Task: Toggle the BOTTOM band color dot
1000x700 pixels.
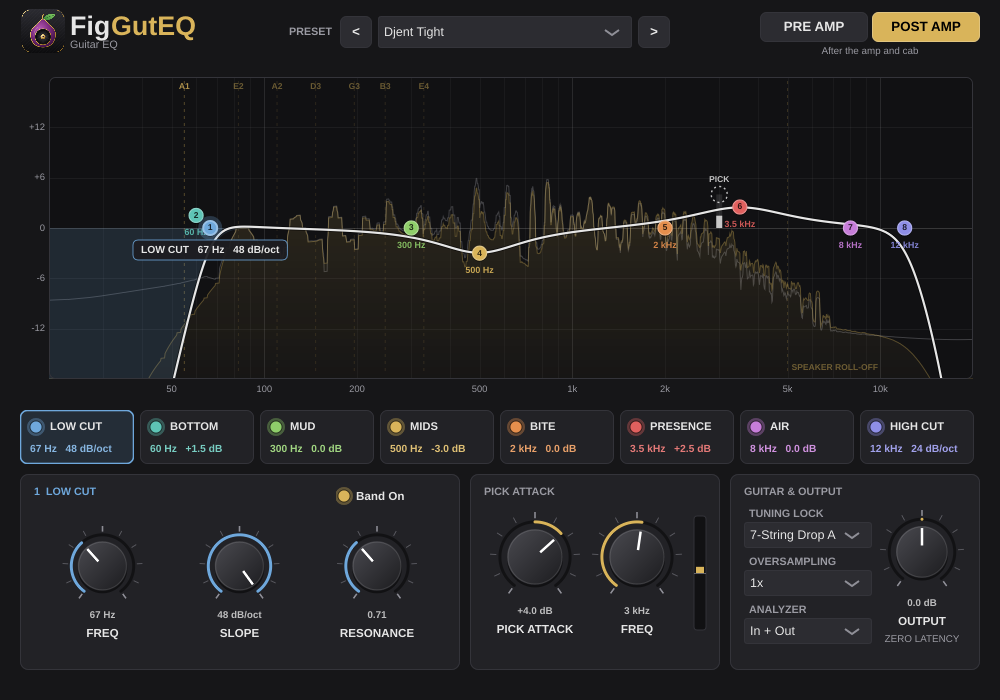Action: 156,427
